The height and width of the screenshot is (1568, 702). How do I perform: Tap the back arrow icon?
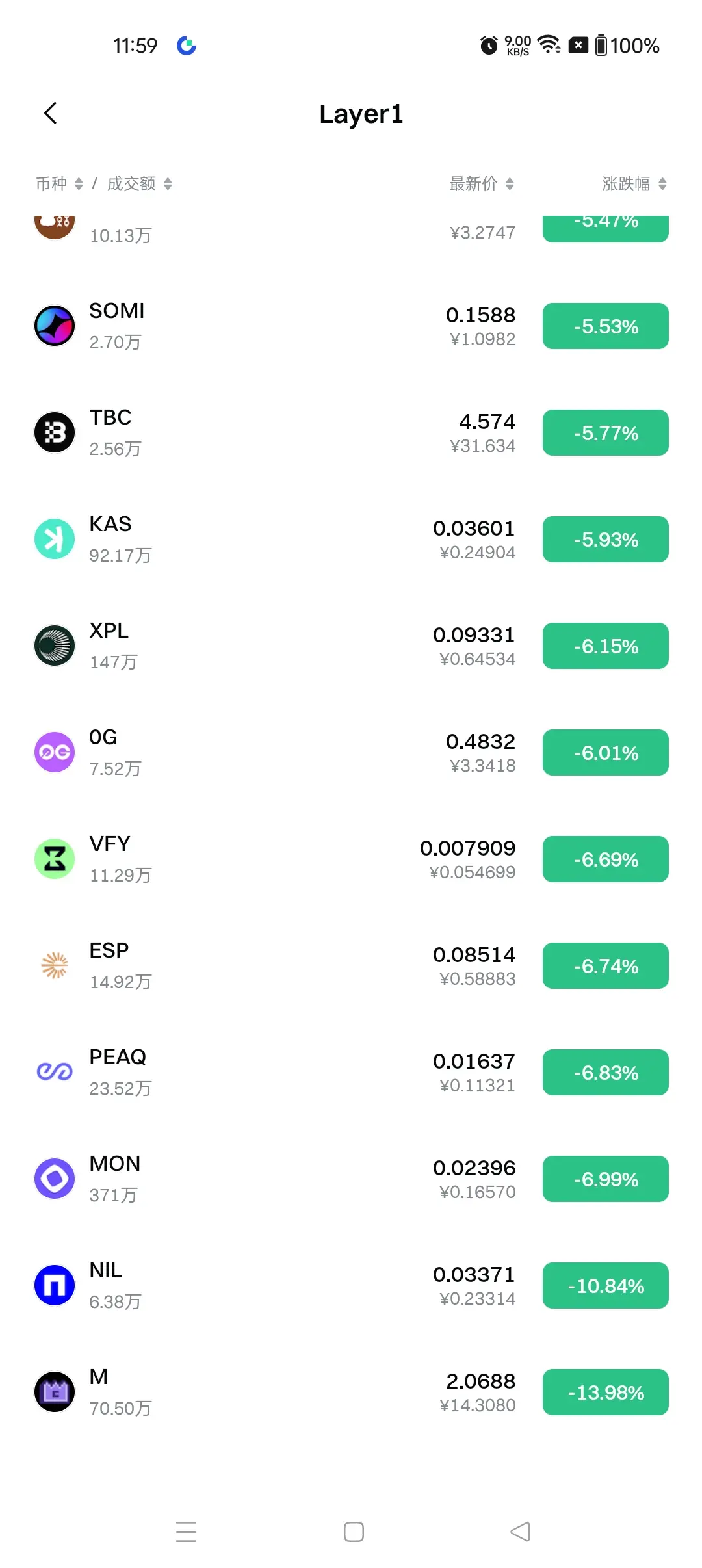(51, 113)
